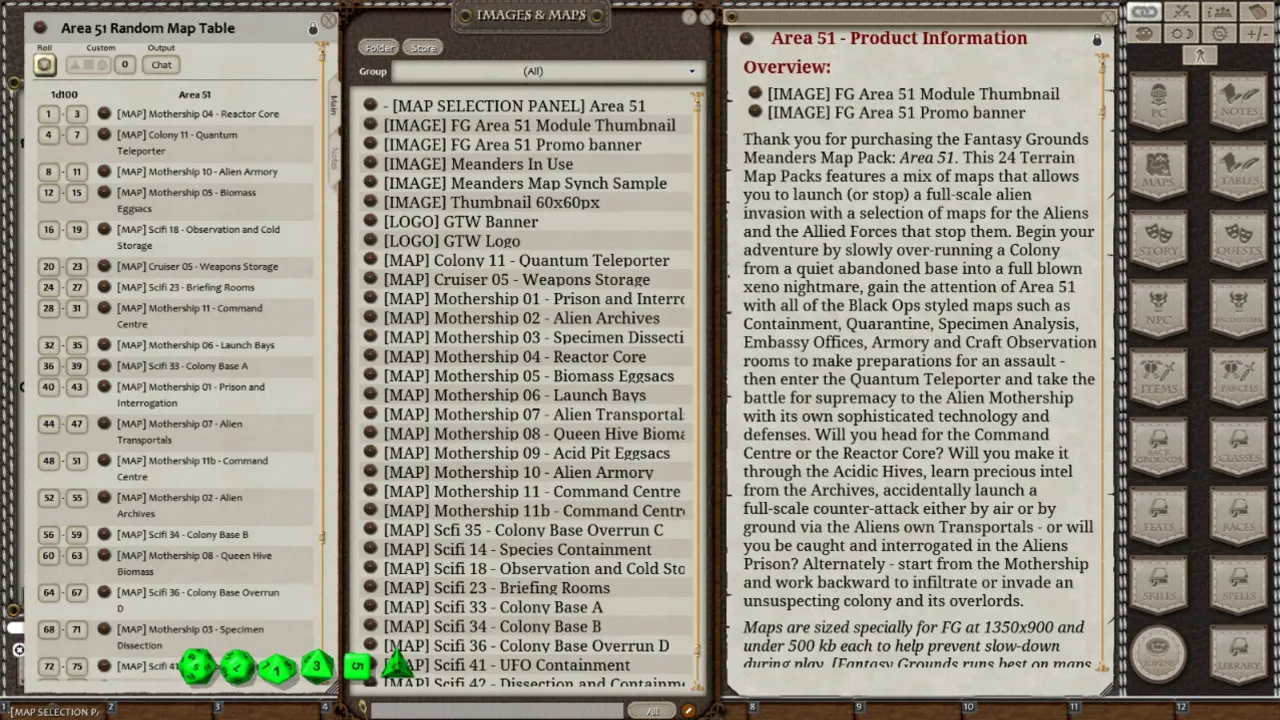Open [MAP] Colony 11 - Quantum Teleporter in list
The width and height of the screenshot is (1280, 720).
(x=527, y=260)
